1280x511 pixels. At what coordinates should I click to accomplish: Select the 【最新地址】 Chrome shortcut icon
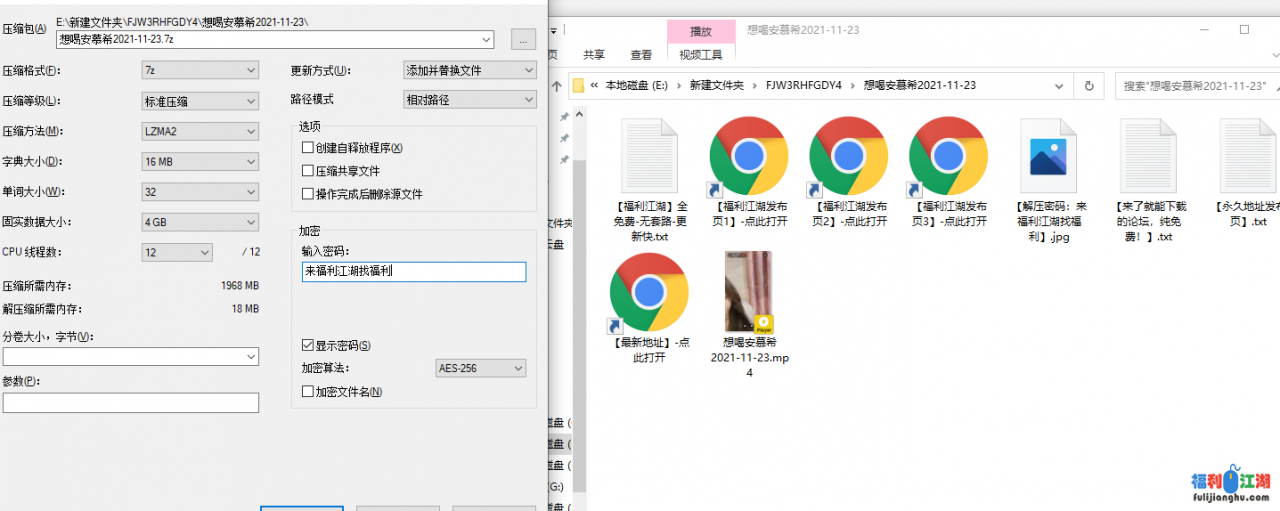(x=649, y=292)
